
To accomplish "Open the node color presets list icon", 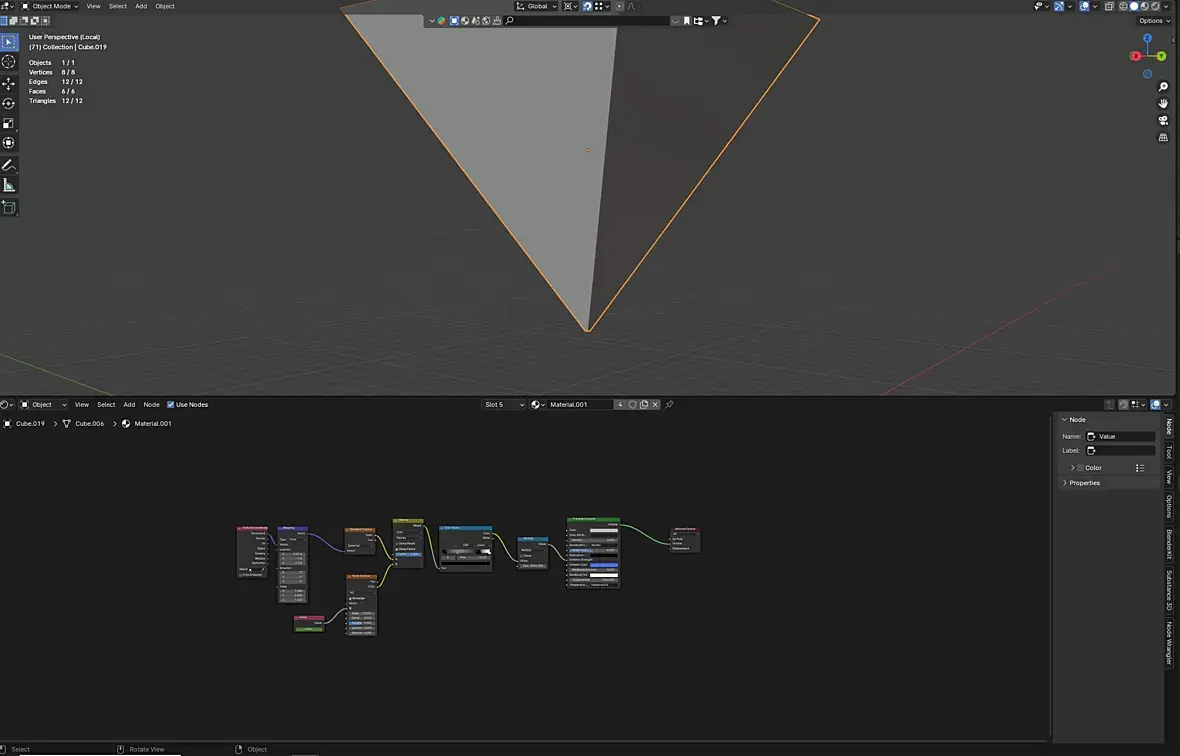I will coord(1140,468).
